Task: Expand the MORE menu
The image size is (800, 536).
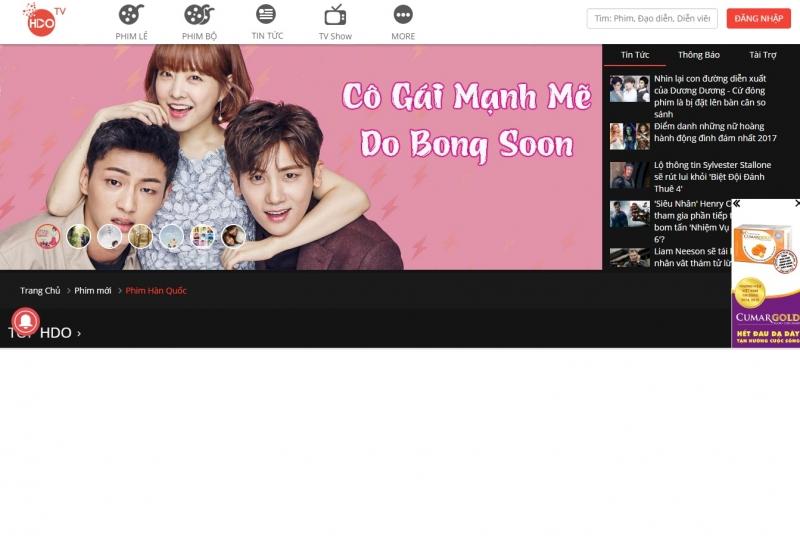Action: (x=403, y=15)
